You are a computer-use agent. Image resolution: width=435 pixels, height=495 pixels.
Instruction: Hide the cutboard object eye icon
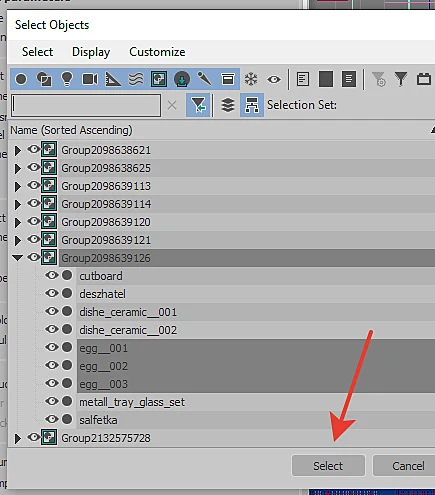(x=52, y=275)
